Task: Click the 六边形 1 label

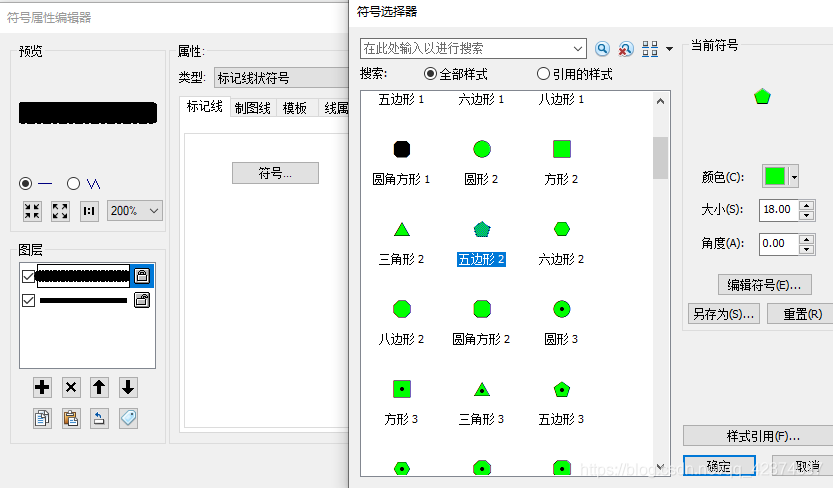Action: click(481, 99)
